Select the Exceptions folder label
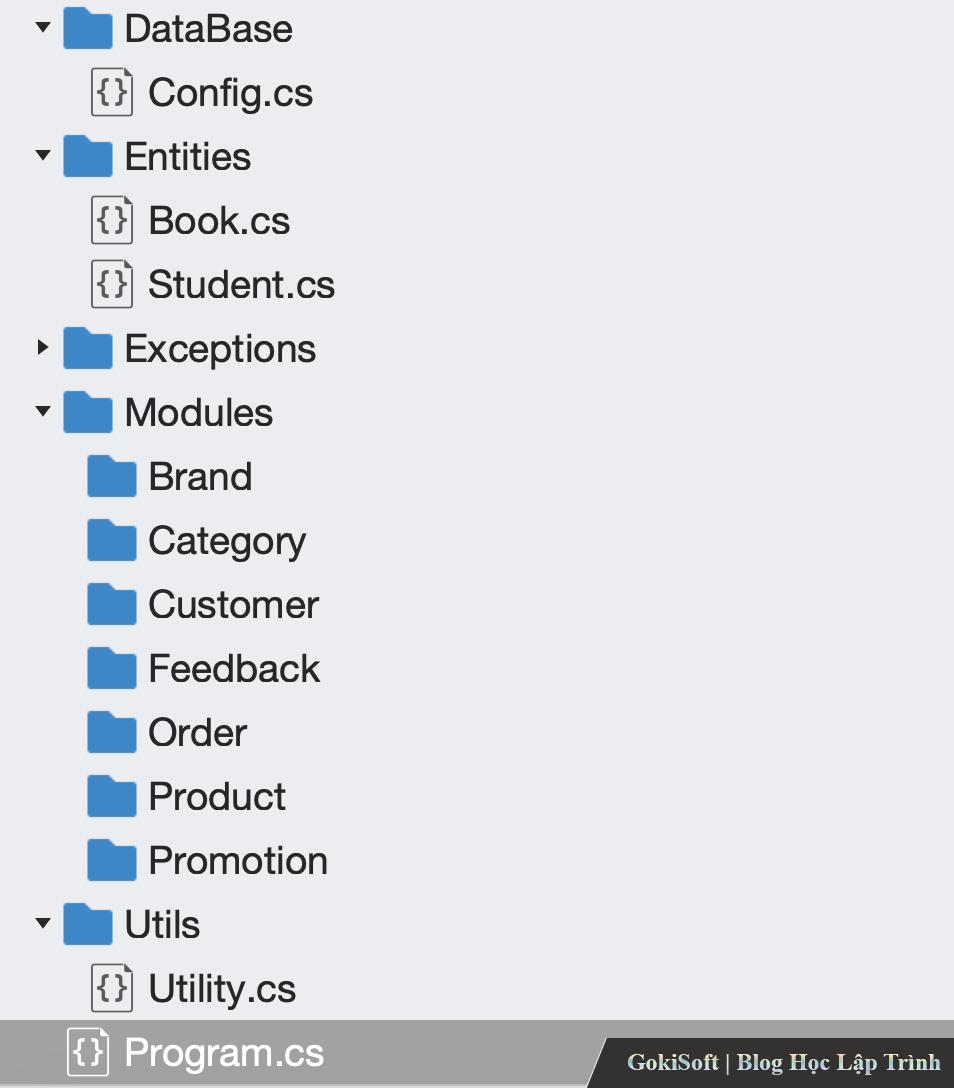Viewport: 954px width, 1088px height. click(x=220, y=349)
